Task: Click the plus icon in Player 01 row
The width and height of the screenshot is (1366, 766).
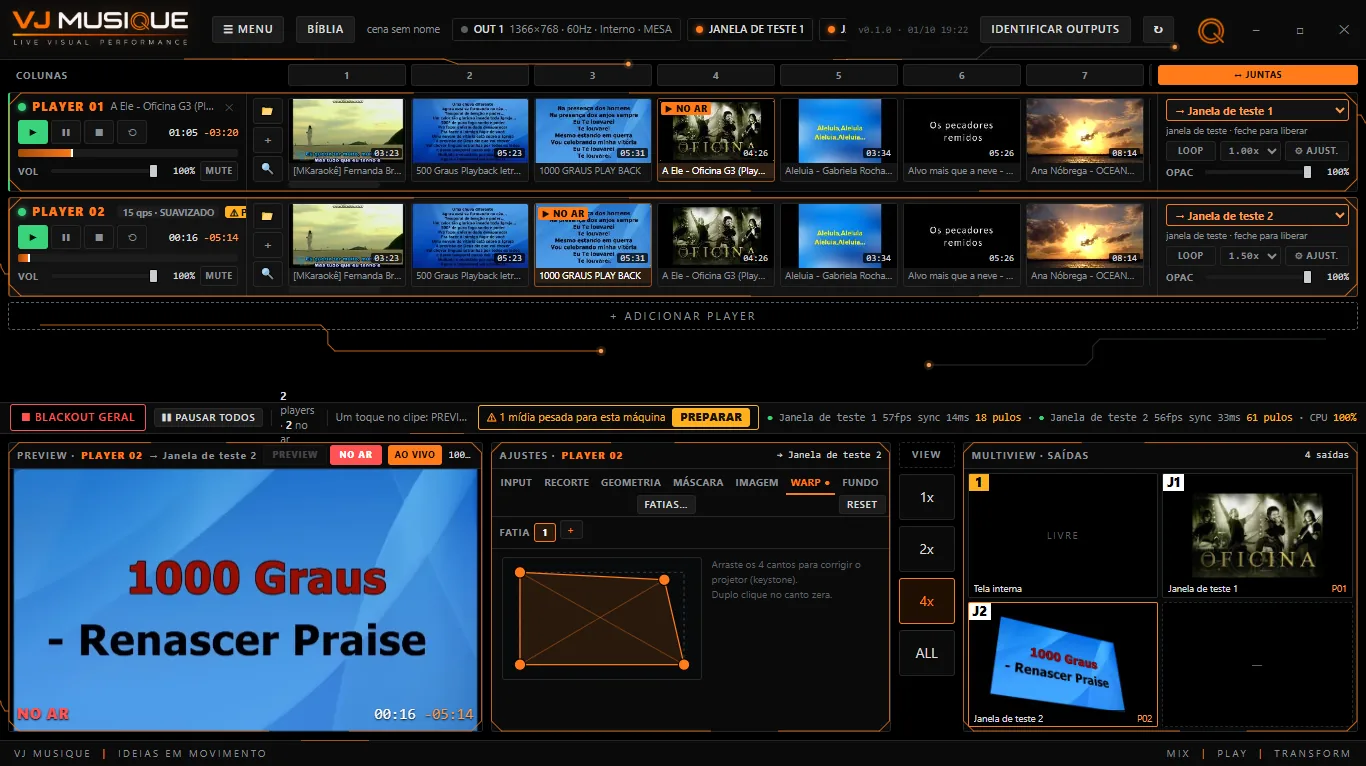Action: 267,140
